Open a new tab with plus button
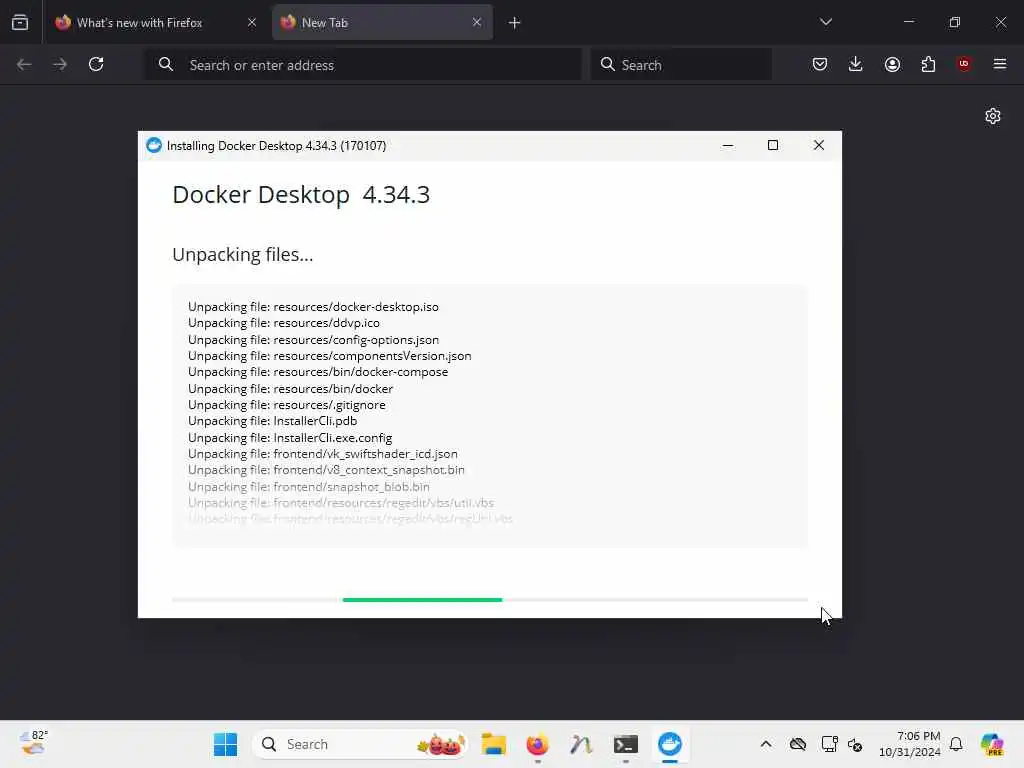 (515, 23)
